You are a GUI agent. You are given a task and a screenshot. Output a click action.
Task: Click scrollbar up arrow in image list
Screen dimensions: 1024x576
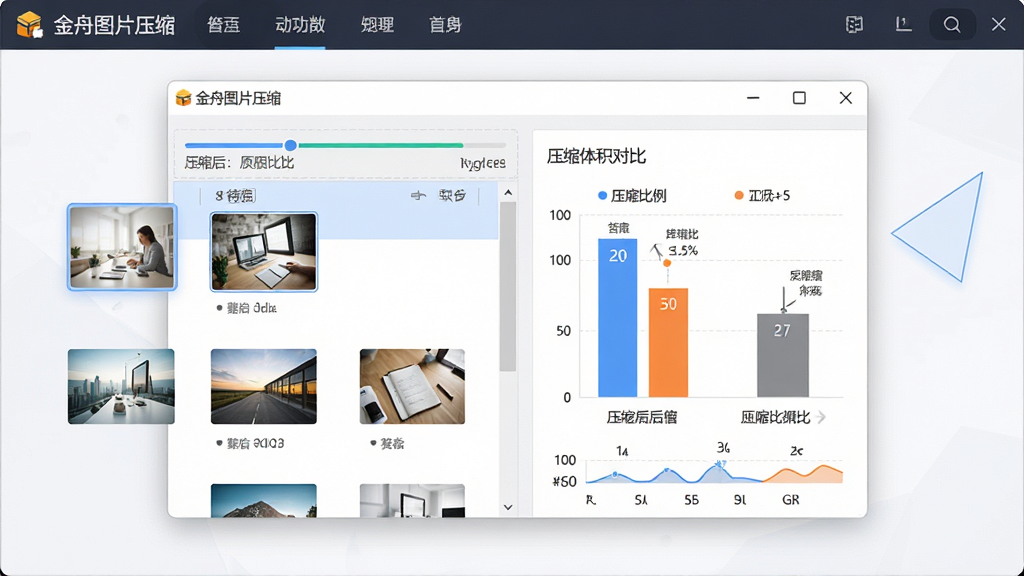(508, 193)
